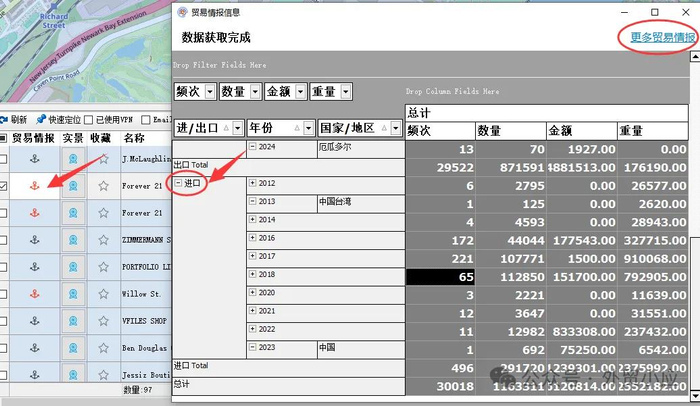Image resolution: width=700 pixels, height=406 pixels.
Task: Click the 刷新 refresh button
Action: (14, 119)
